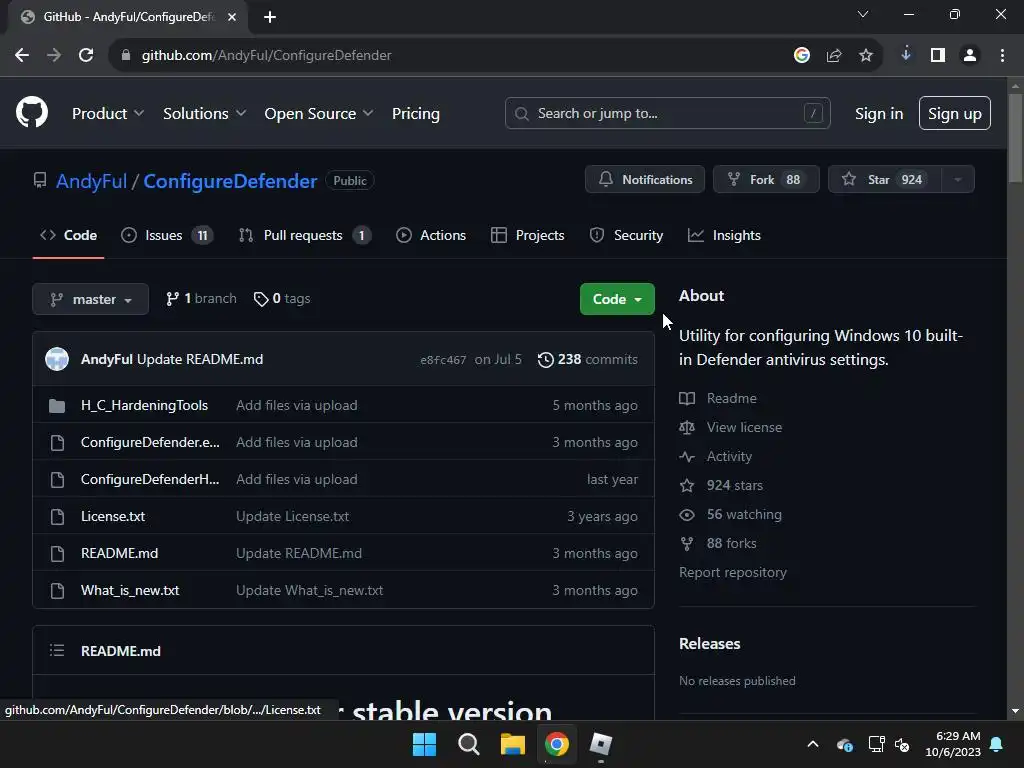This screenshot has height=768, width=1024.
Task: Close the GitHub ConfigureDefender tab
Action: (x=232, y=17)
